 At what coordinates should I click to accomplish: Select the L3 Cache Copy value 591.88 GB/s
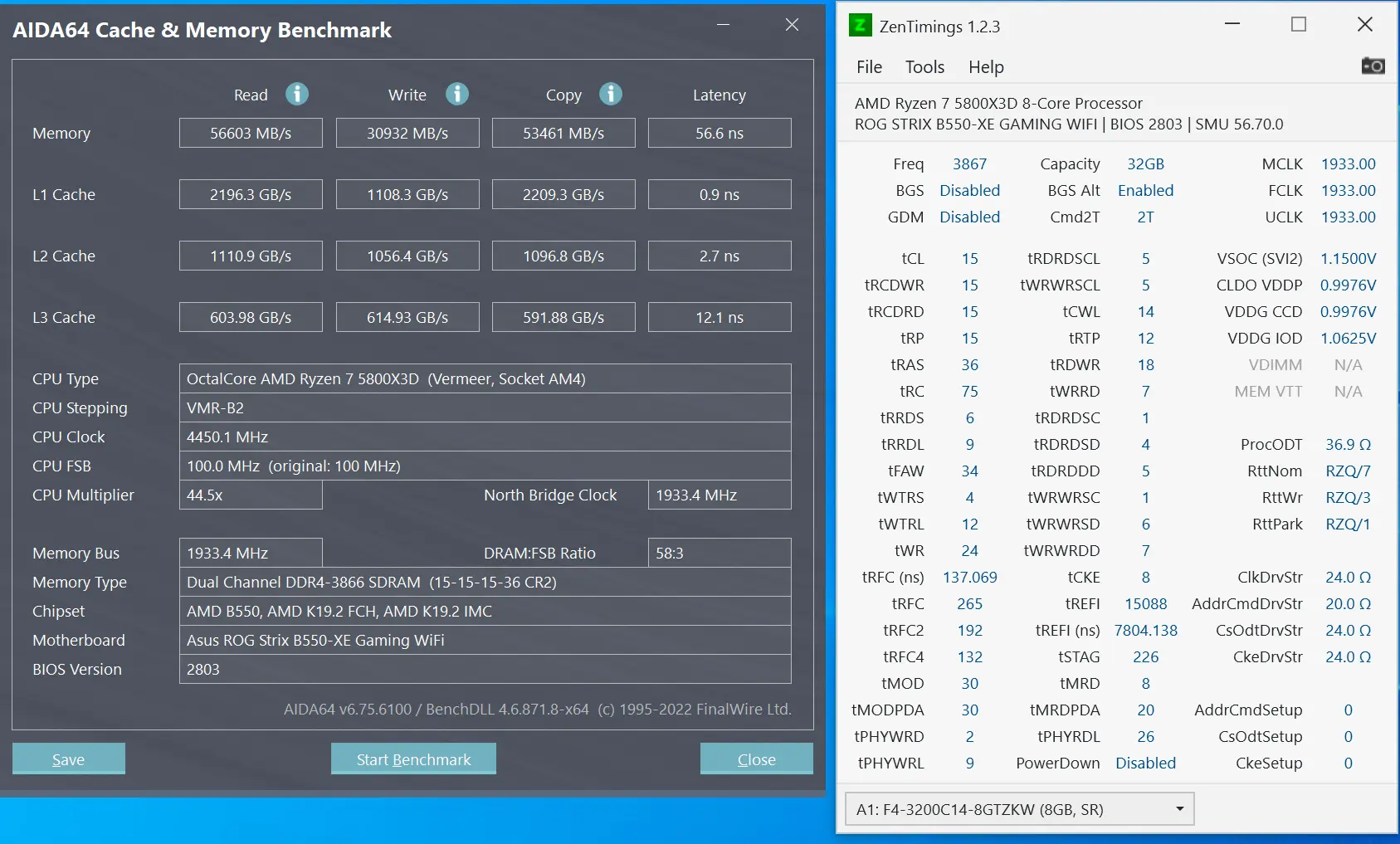tap(563, 317)
